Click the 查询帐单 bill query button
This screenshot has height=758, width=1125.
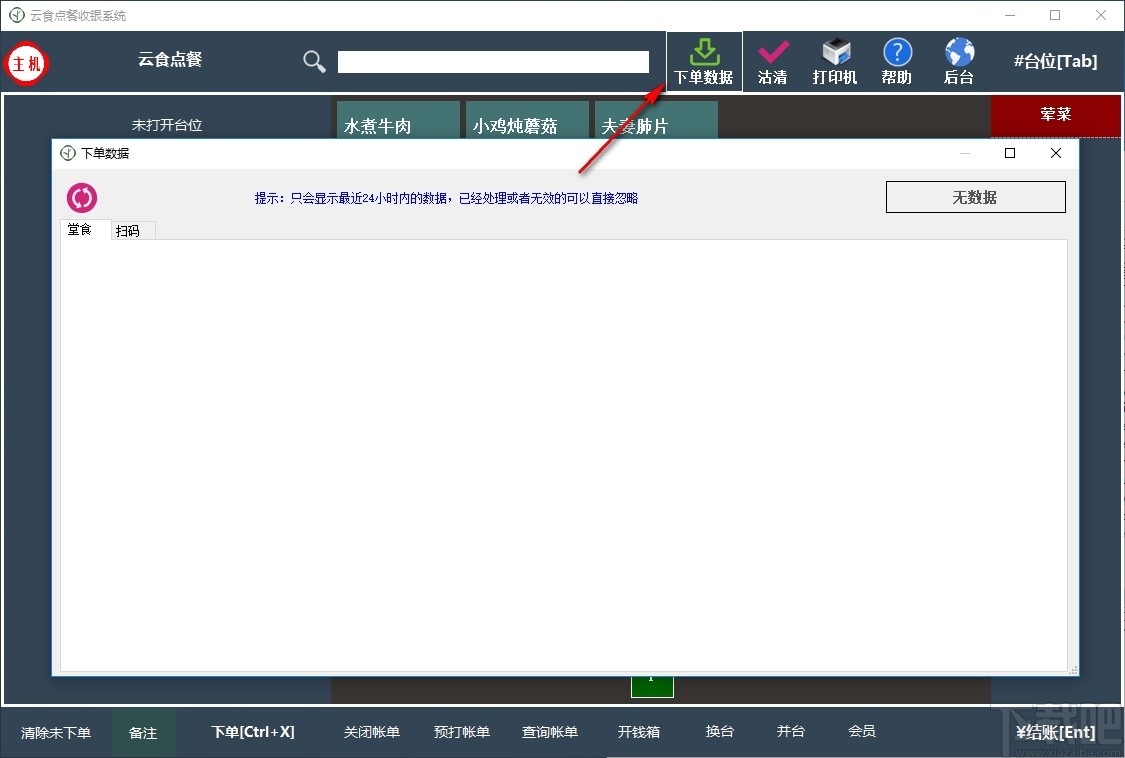(550, 732)
